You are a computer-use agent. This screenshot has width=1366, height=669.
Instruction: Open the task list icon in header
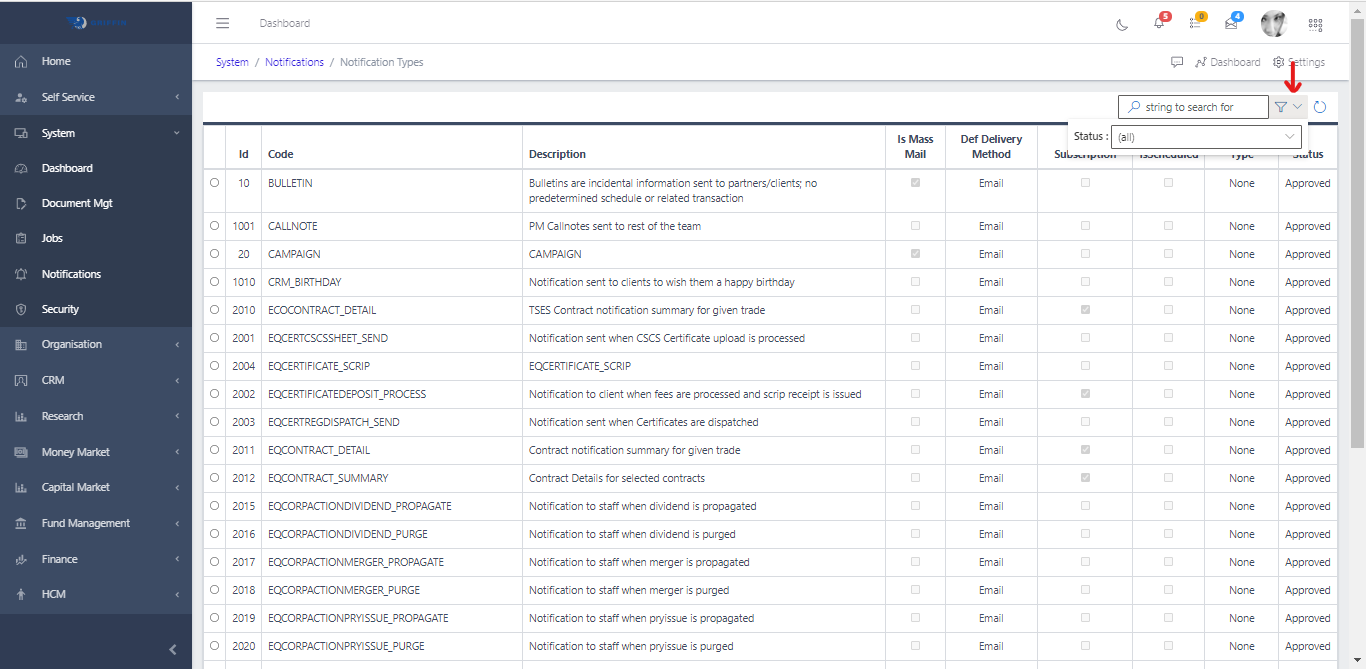coord(1195,24)
